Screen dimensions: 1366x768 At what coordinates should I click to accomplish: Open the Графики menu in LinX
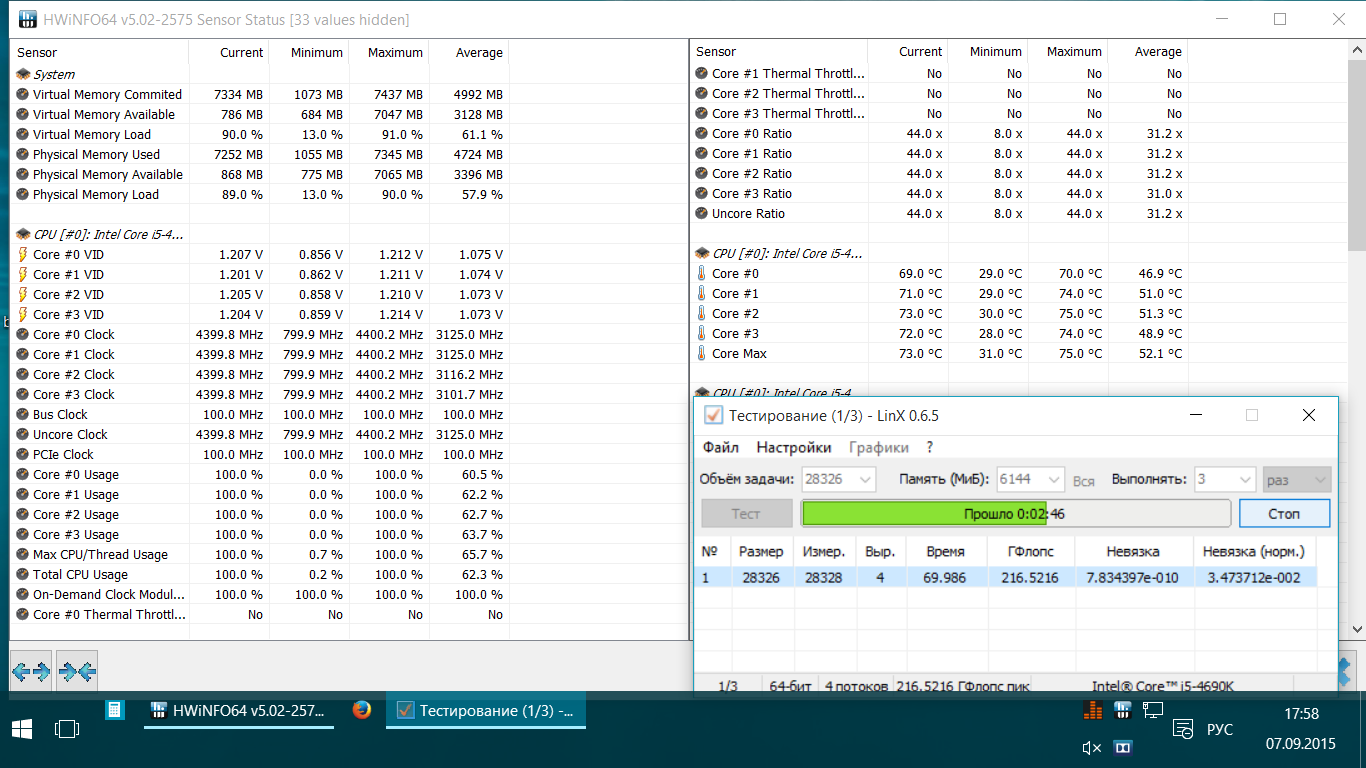879,447
